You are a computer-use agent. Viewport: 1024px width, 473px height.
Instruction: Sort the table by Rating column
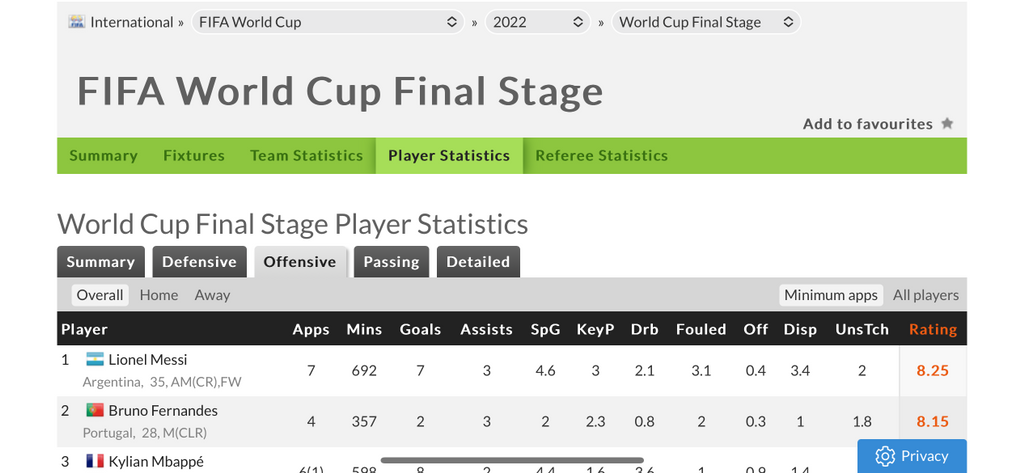point(933,329)
